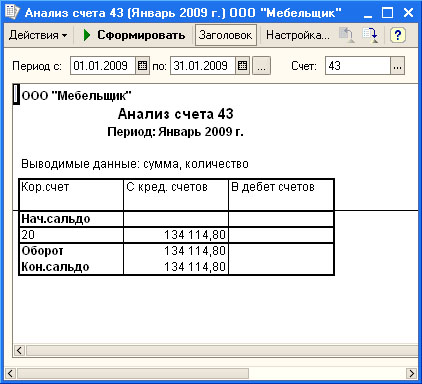Image resolution: width=422 pixels, height=384 pixels.
Task: Open period selection with the ellipsis button
Action: coord(261,66)
